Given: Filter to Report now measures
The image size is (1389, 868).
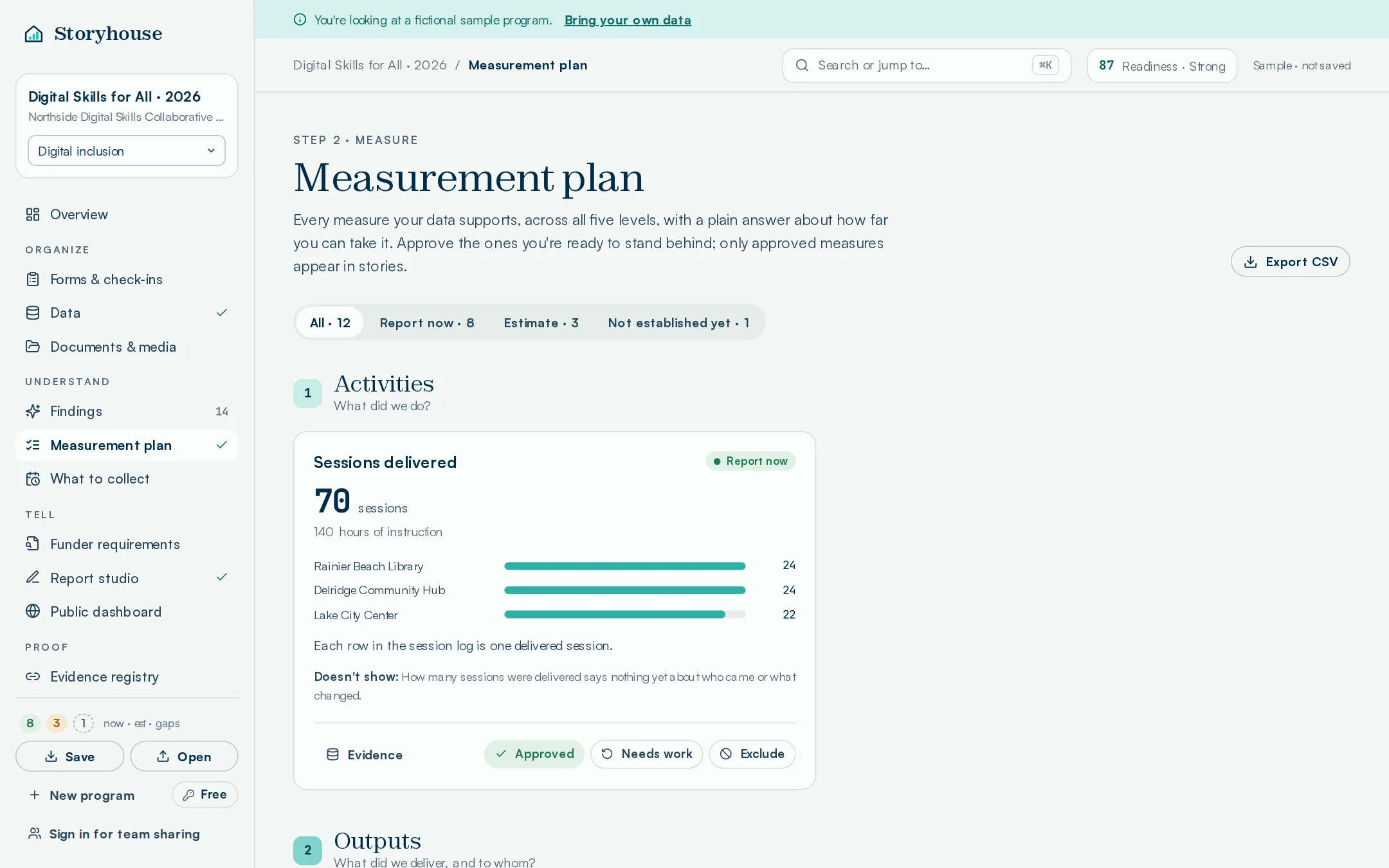Looking at the screenshot, I should 427,323.
